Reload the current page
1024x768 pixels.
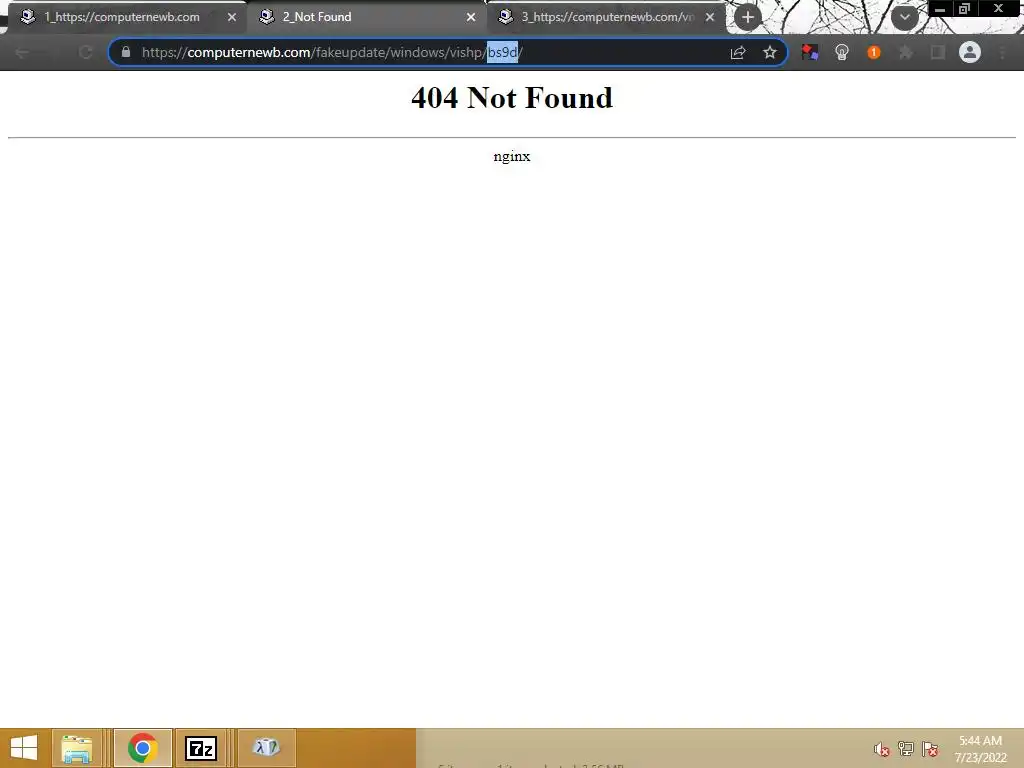click(x=86, y=53)
